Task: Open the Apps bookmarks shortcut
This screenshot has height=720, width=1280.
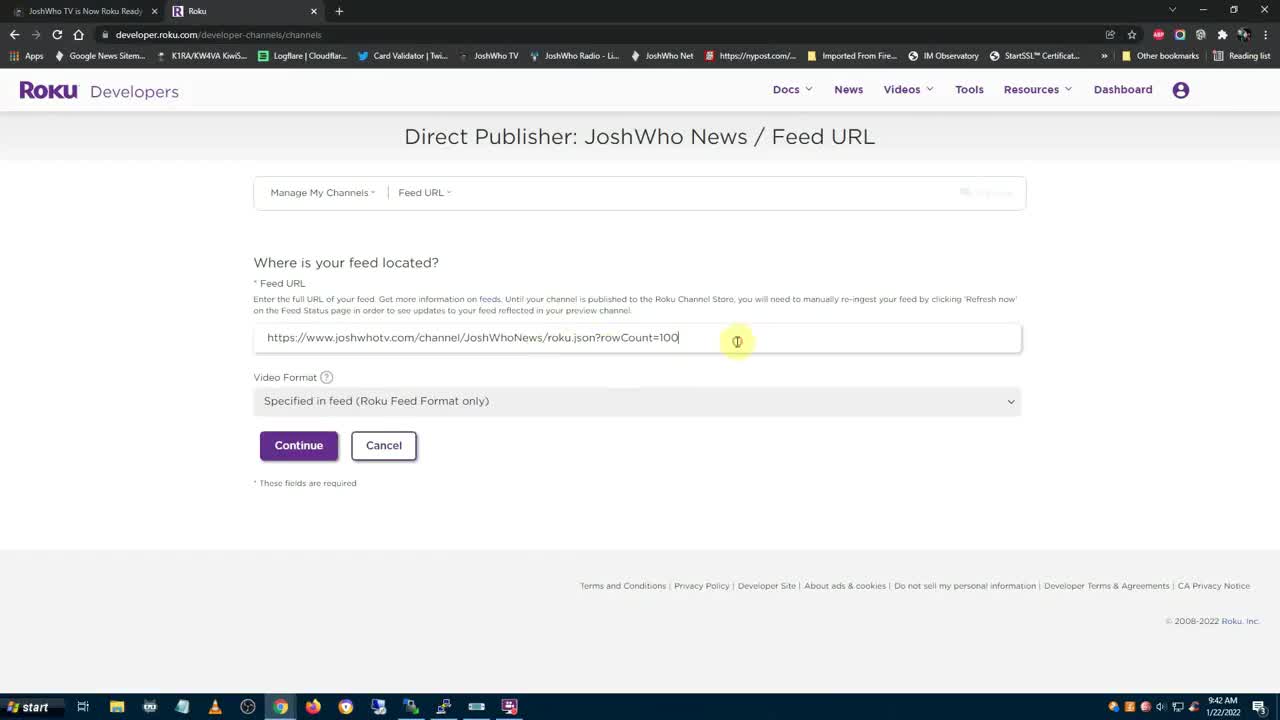Action: coord(27,56)
